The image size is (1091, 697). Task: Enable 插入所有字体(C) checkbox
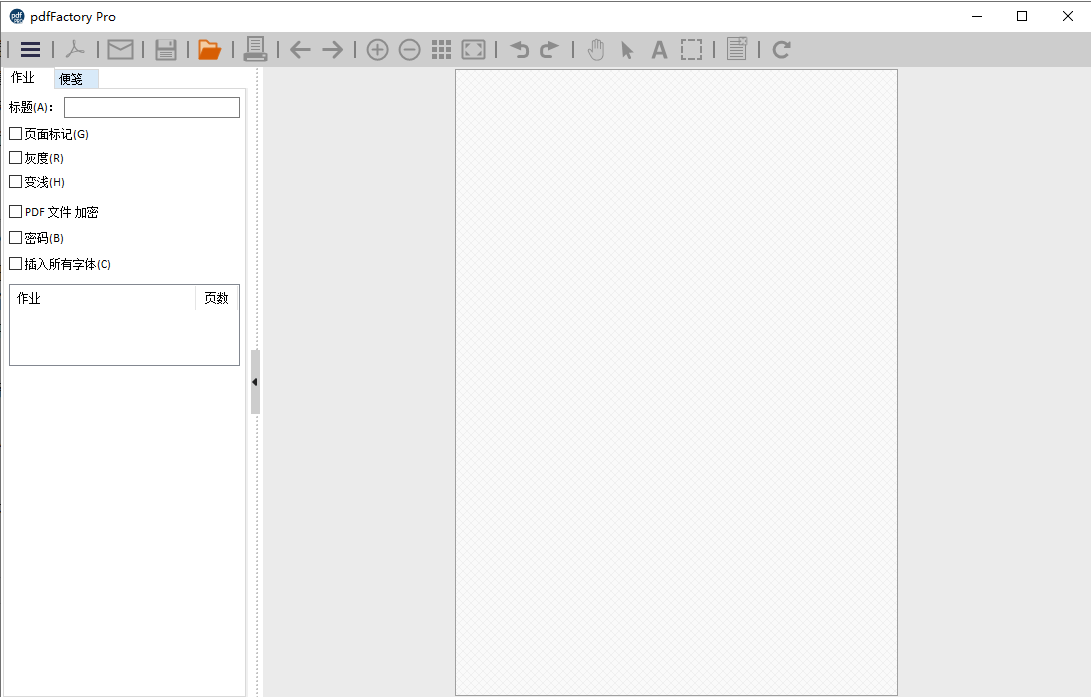point(16,264)
